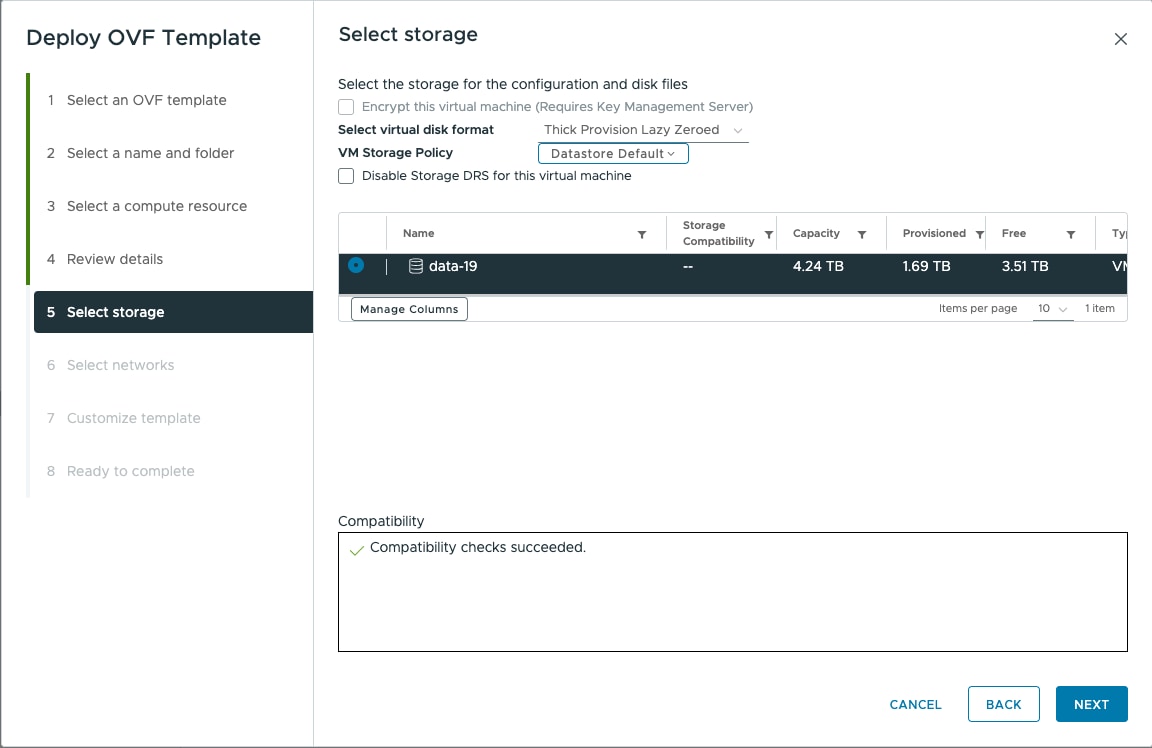The height and width of the screenshot is (748, 1152).
Task: Click the 1 item count label
Action: tap(1099, 309)
